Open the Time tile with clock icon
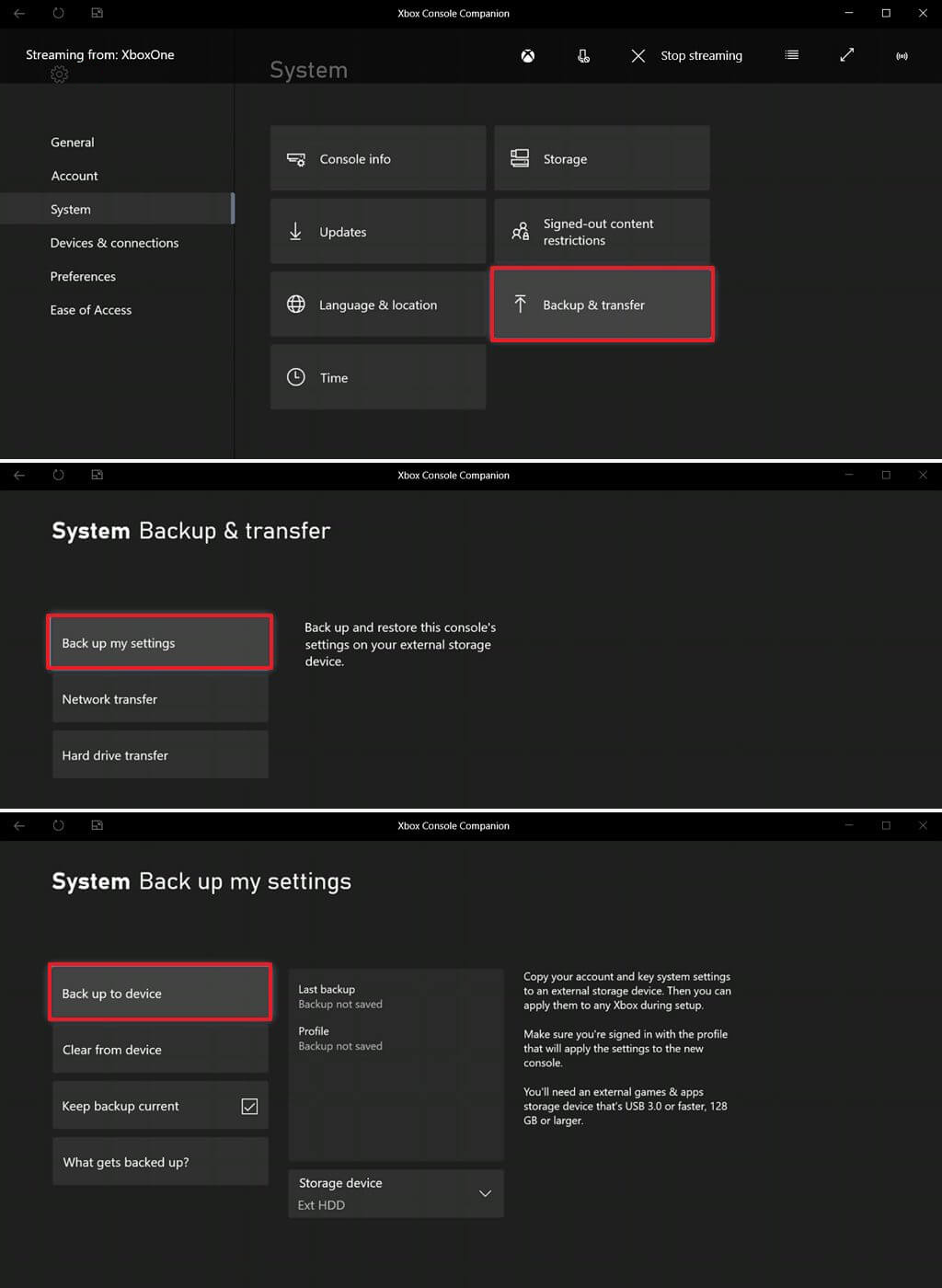 (x=378, y=377)
